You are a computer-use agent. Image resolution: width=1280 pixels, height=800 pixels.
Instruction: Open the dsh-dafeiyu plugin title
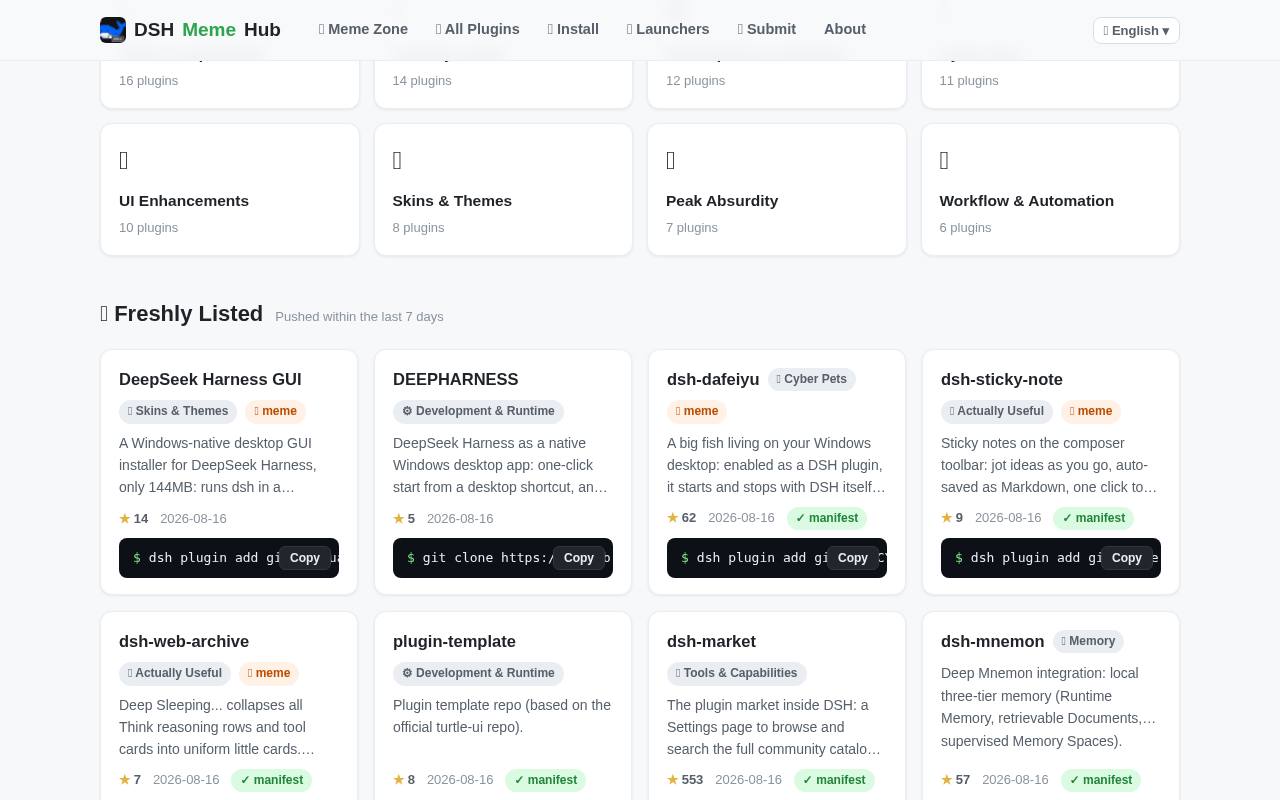coord(713,380)
